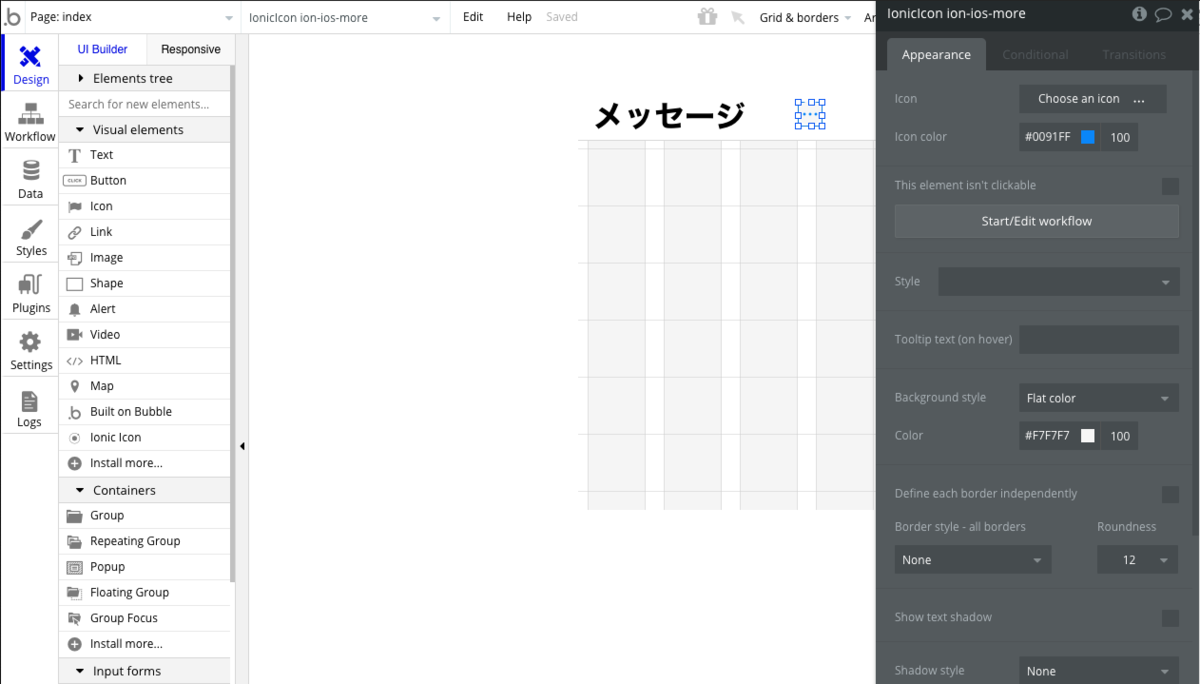Click the Start/Edit workflow button
Image resolution: width=1200 pixels, height=684 pixels.
(1037, 221)
